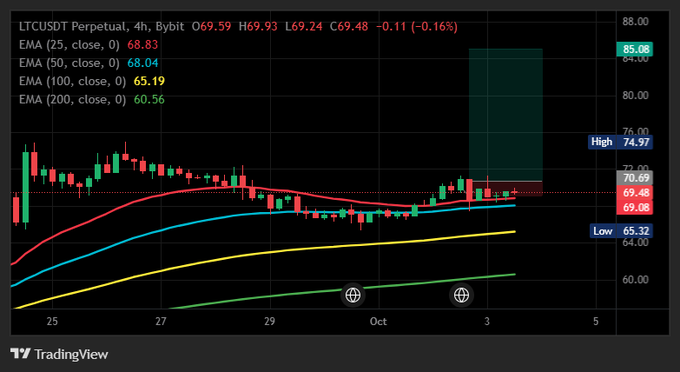
Task: Click the low price L69.24 in header
Action: tap(304, 26)
